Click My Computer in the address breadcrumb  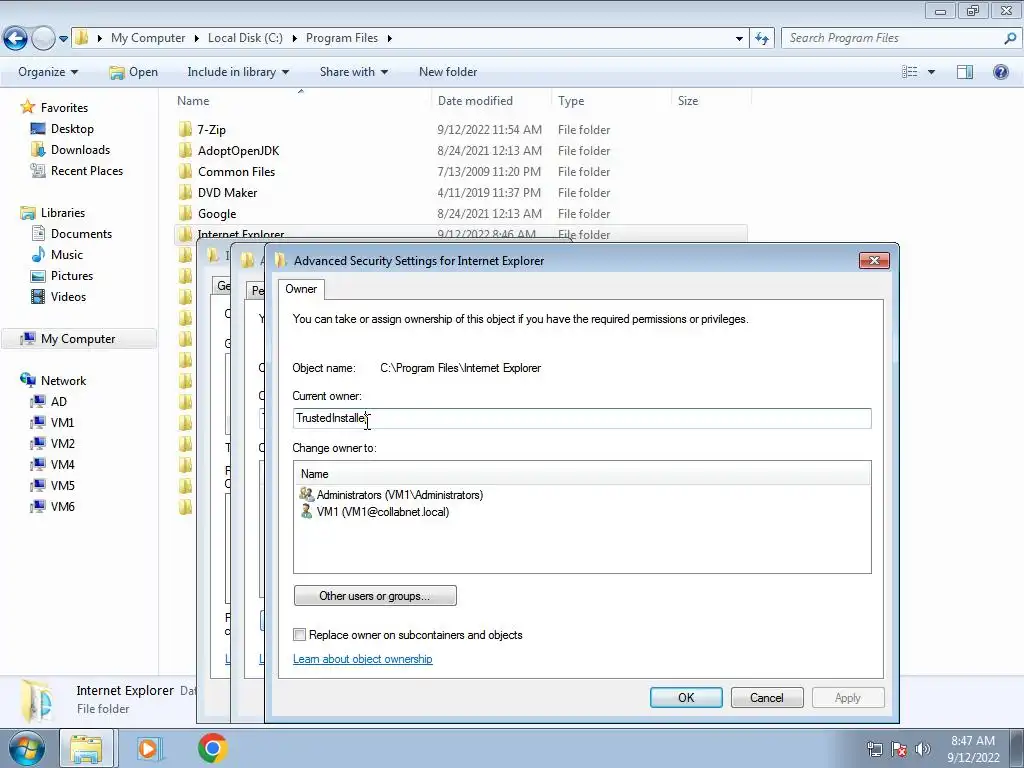148,38
